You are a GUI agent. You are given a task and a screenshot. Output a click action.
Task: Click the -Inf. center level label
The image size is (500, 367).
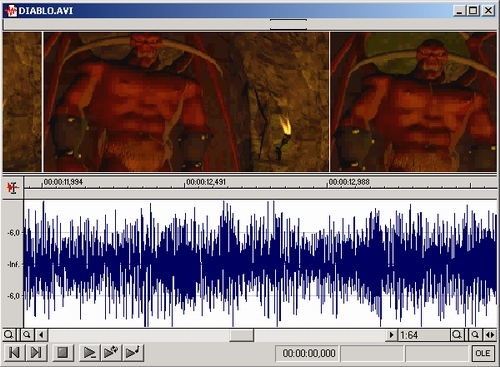pyautogui.click(x=13, y=264)
